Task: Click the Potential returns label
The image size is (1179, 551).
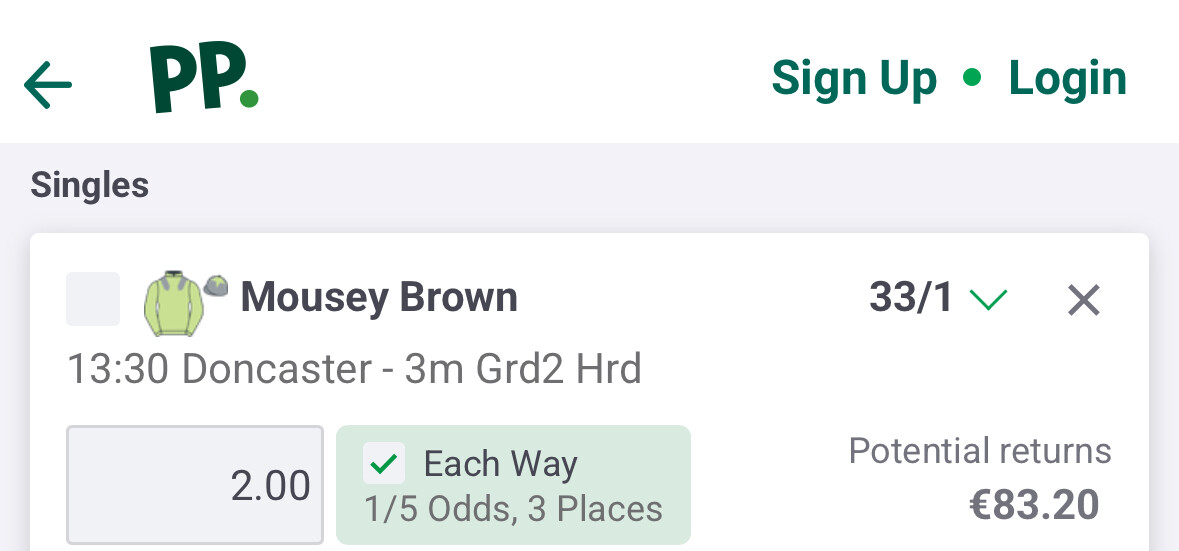Action: click(979, 451)
